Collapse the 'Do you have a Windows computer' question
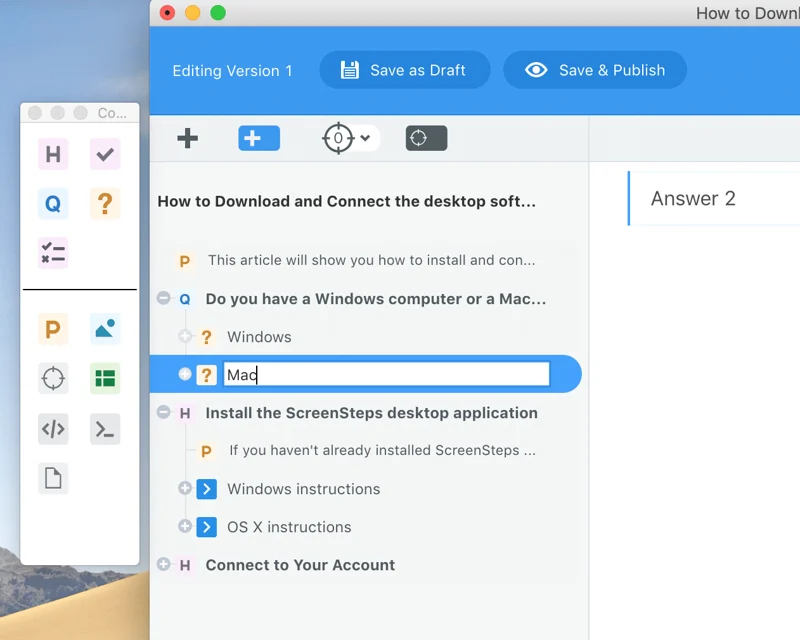The height and width of the screenshot is (640, 800). (163, 298)
